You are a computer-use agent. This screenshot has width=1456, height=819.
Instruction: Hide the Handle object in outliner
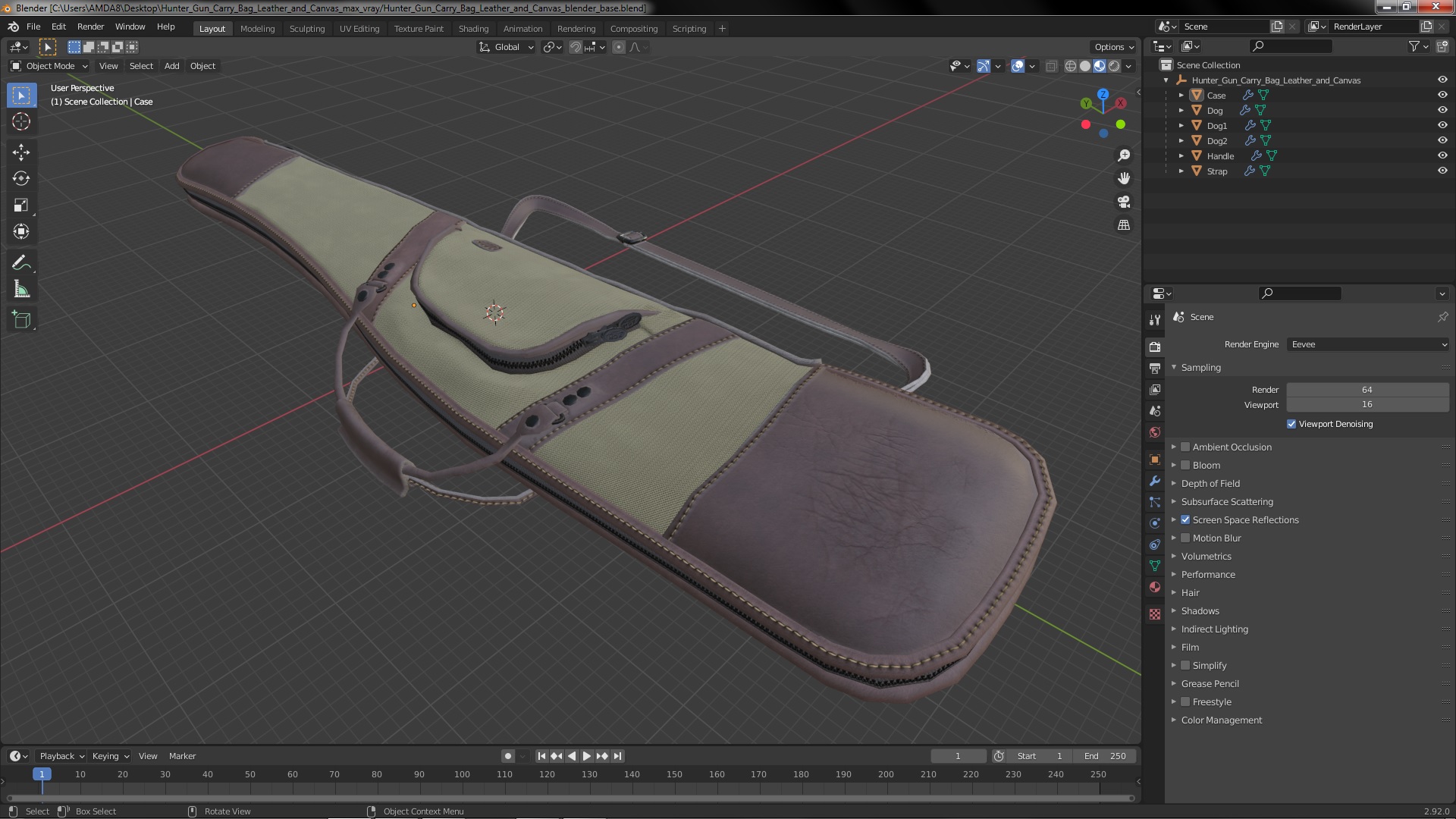tap(1442, 155)
